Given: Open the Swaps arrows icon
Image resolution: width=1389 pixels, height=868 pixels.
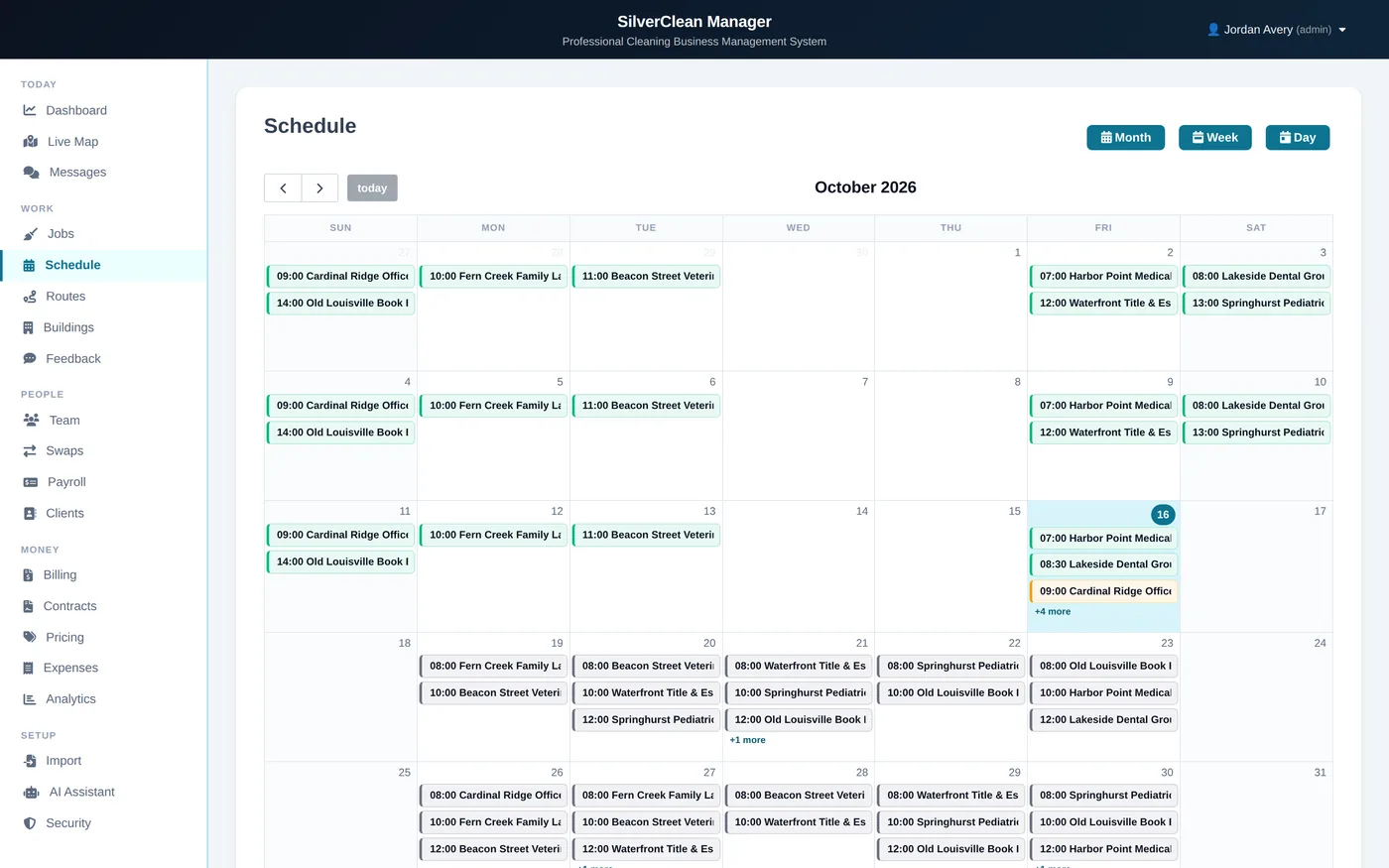Looking at the screenshot, I should click(30, 451).
